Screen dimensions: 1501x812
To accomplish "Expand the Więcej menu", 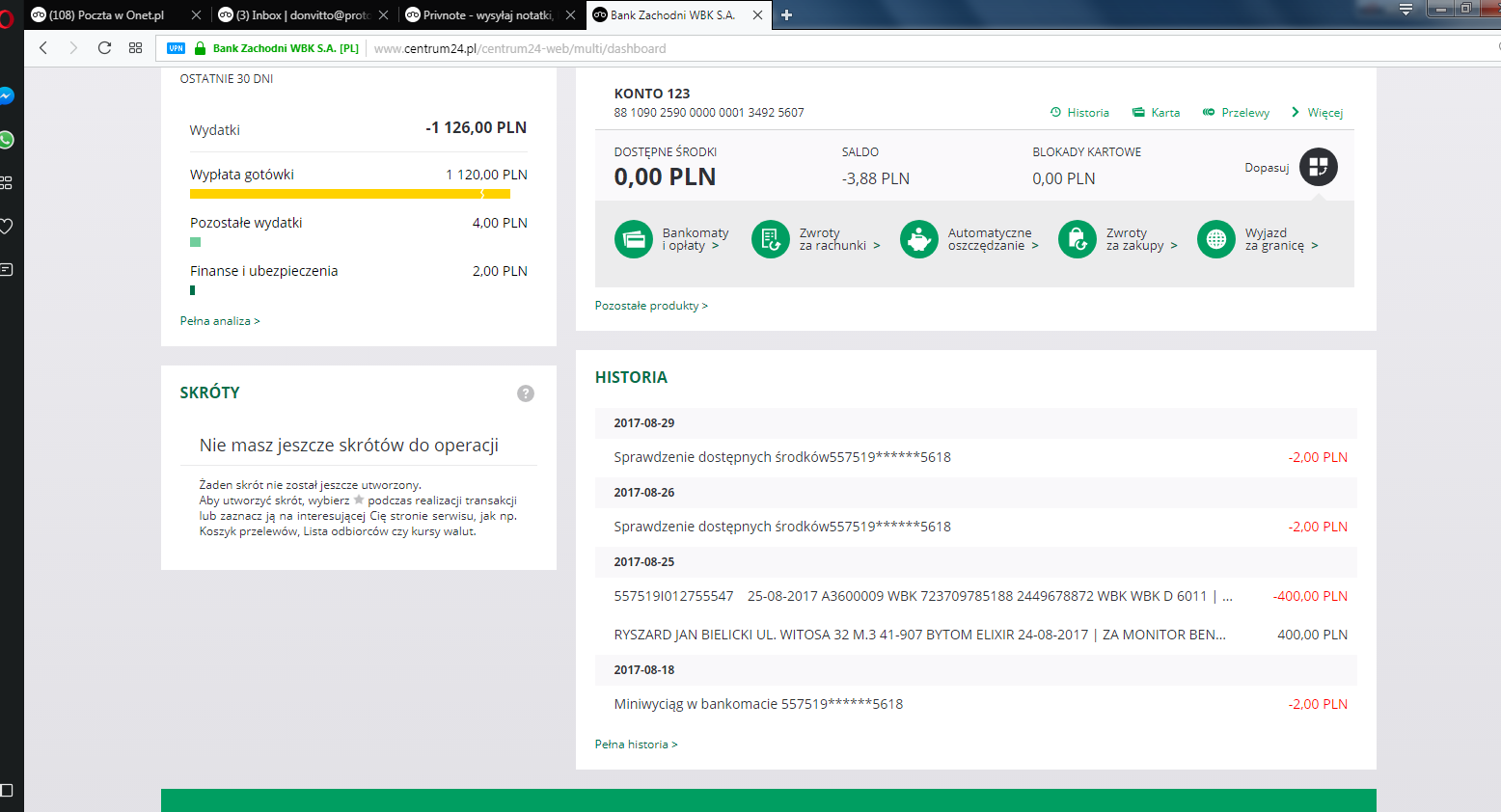I will 1317,113.
